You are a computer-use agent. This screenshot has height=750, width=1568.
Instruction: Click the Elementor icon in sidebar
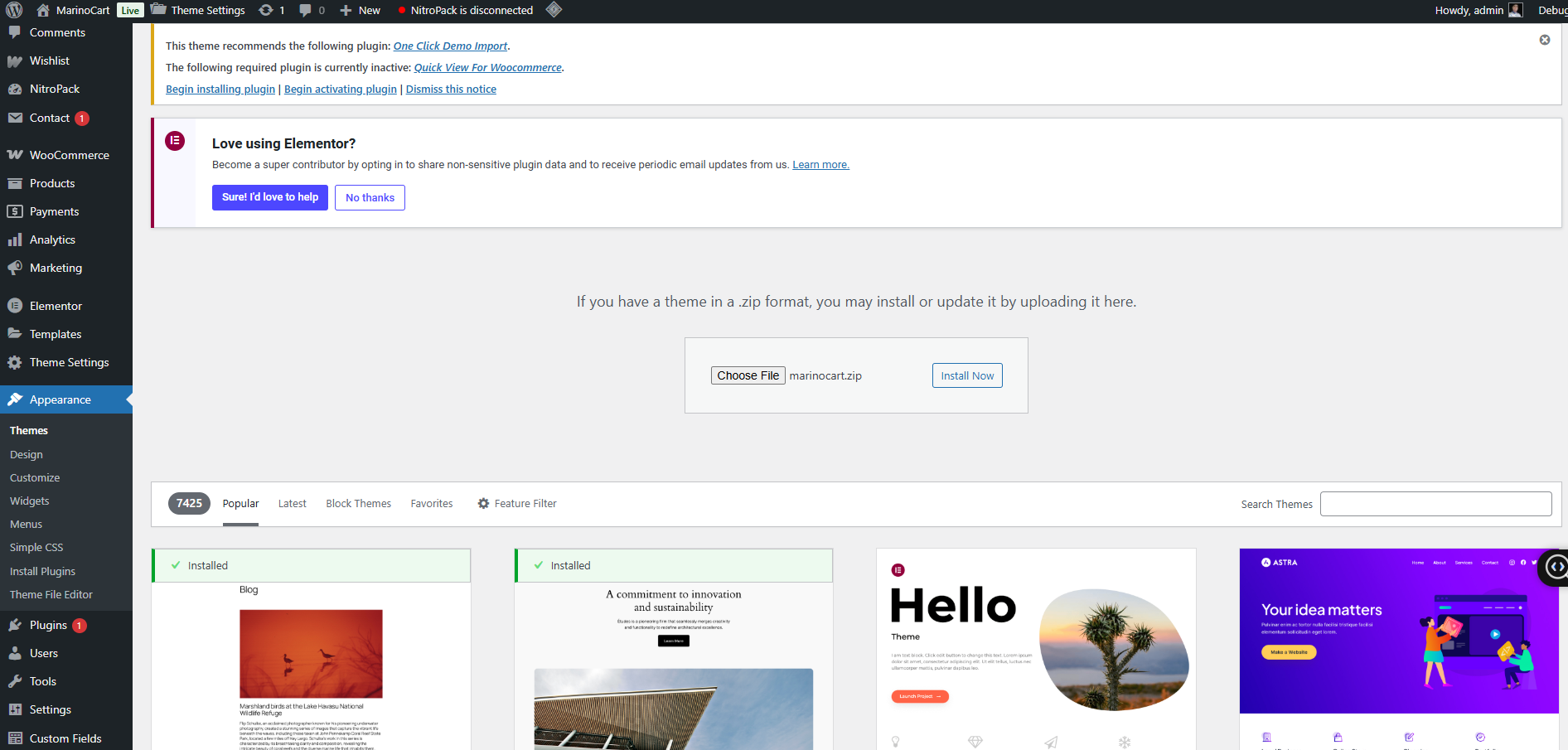click(15, 306)
